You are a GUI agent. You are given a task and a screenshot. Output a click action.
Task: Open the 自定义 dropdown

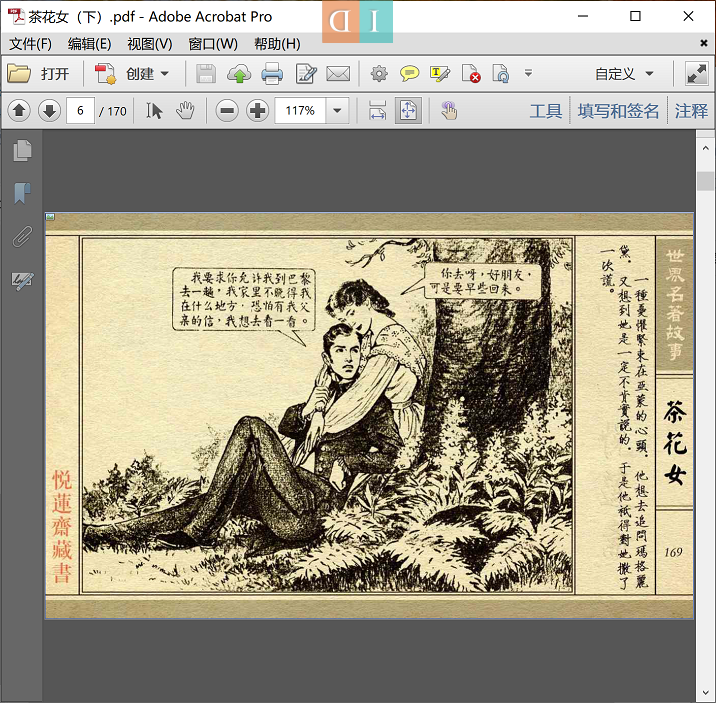[624, 73]
